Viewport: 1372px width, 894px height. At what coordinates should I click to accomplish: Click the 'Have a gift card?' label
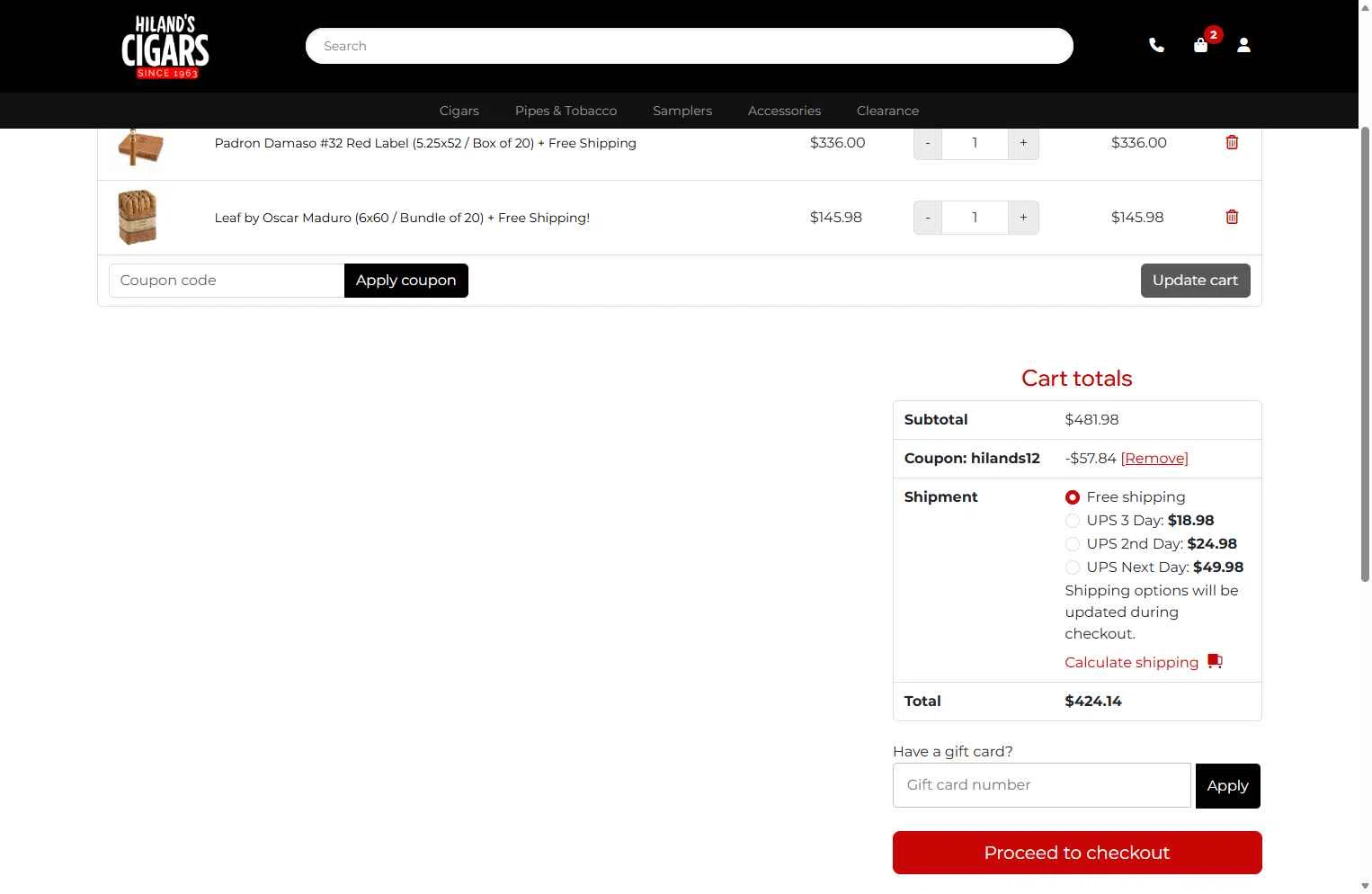tap(953, 752)
